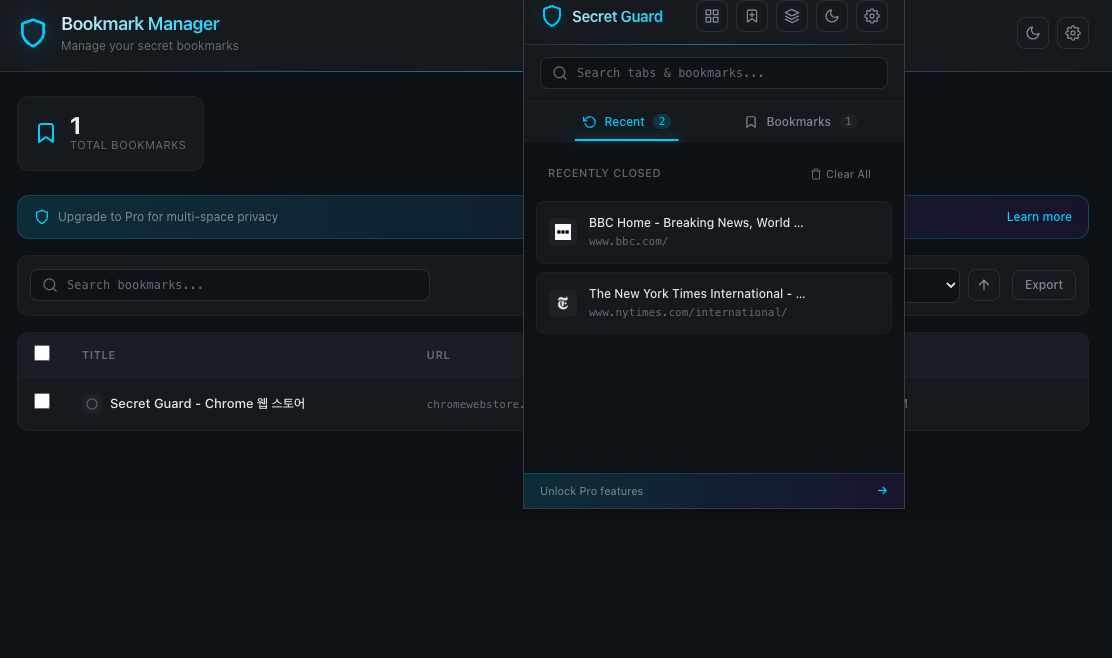Screen dimensions: 1112x658
Task: Select the layers stack icon in popup toolbar
Action: click(791, 16)
